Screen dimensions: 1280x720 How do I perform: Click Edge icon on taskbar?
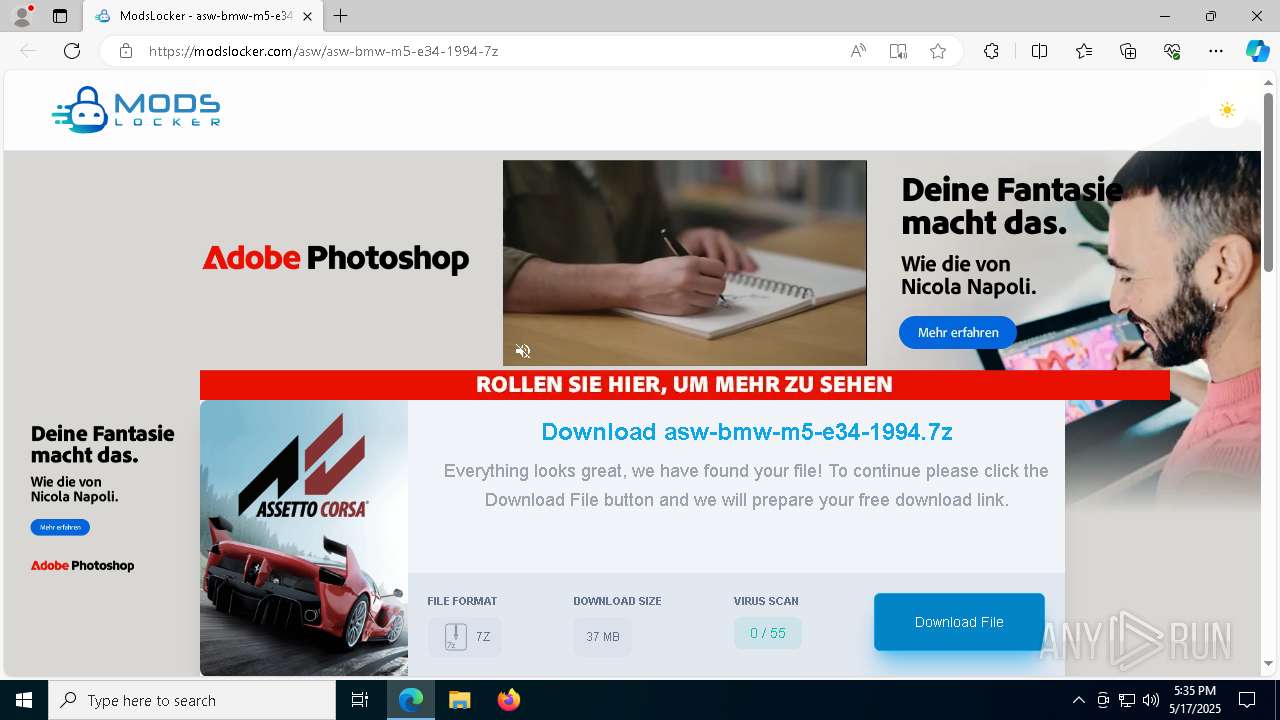pos(411,700)
